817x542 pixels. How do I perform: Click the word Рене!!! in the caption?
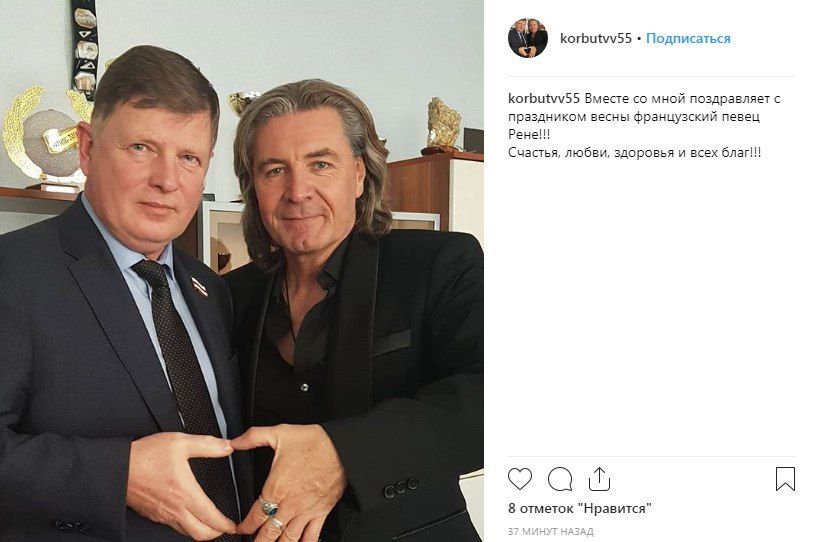[x=529, y=134]
